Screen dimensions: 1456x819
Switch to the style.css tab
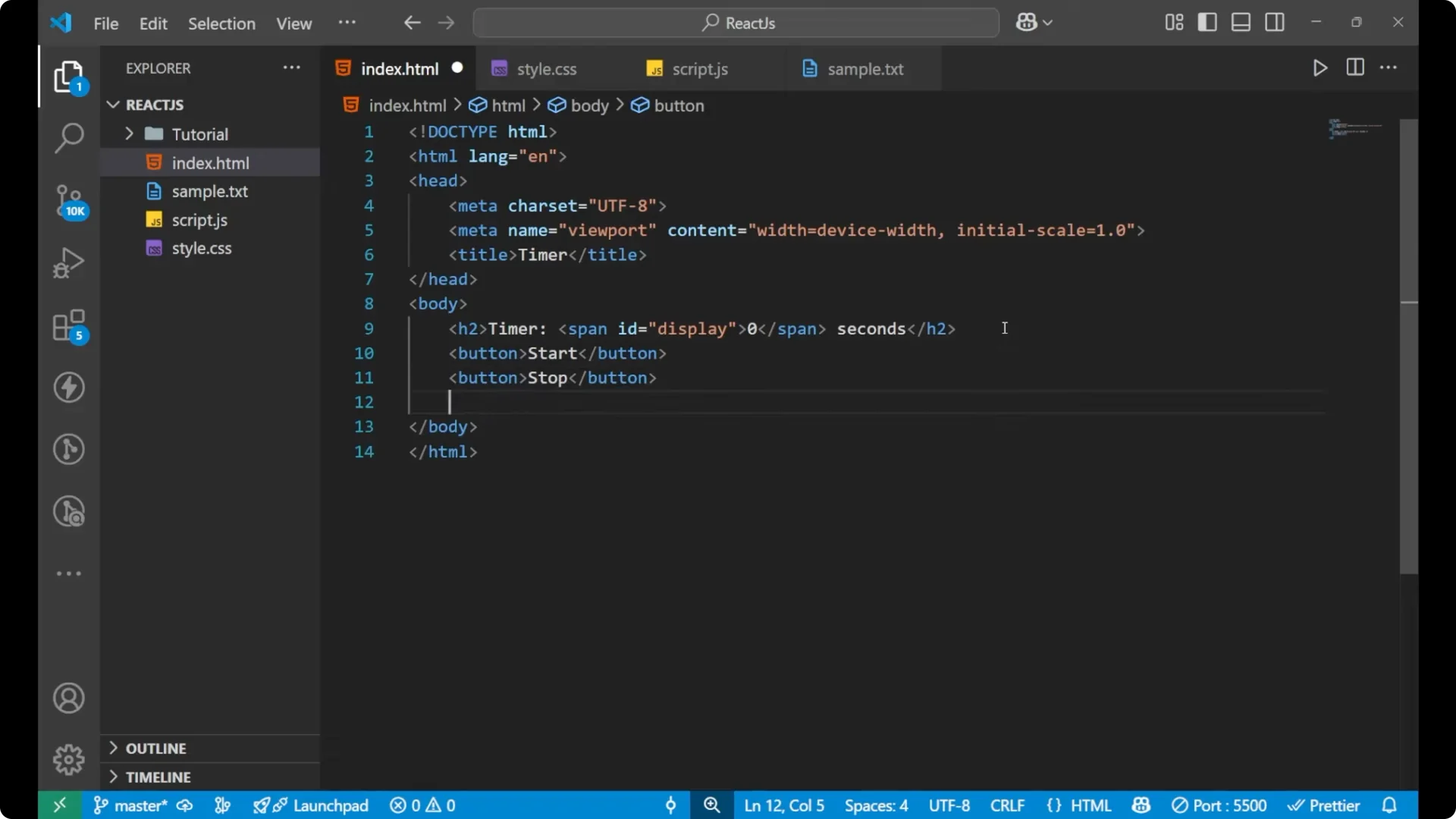click(x=546, y=68)
